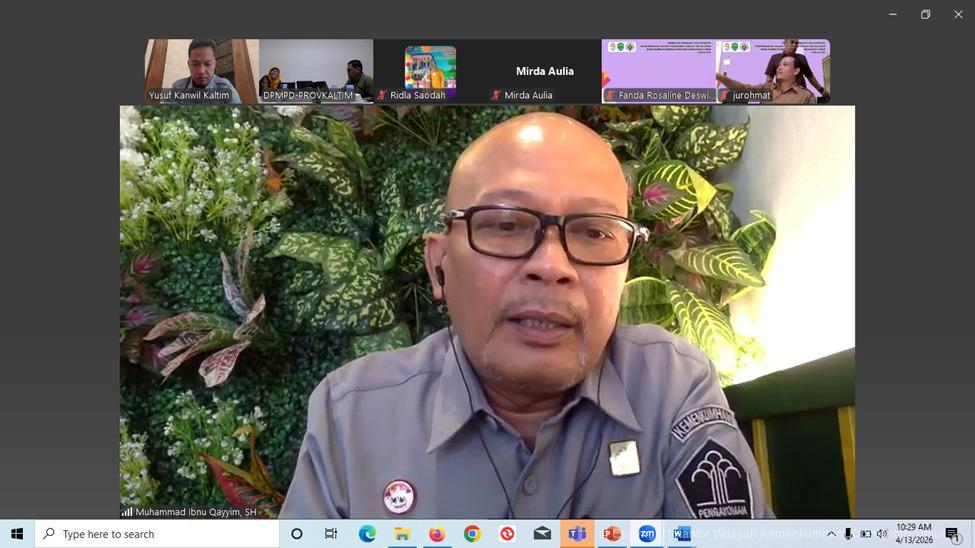Click the 'Muhammad Ibnu Qayyim, SH' speaker name label
This screenshot has width=975, height=548.
pos(196,512)
